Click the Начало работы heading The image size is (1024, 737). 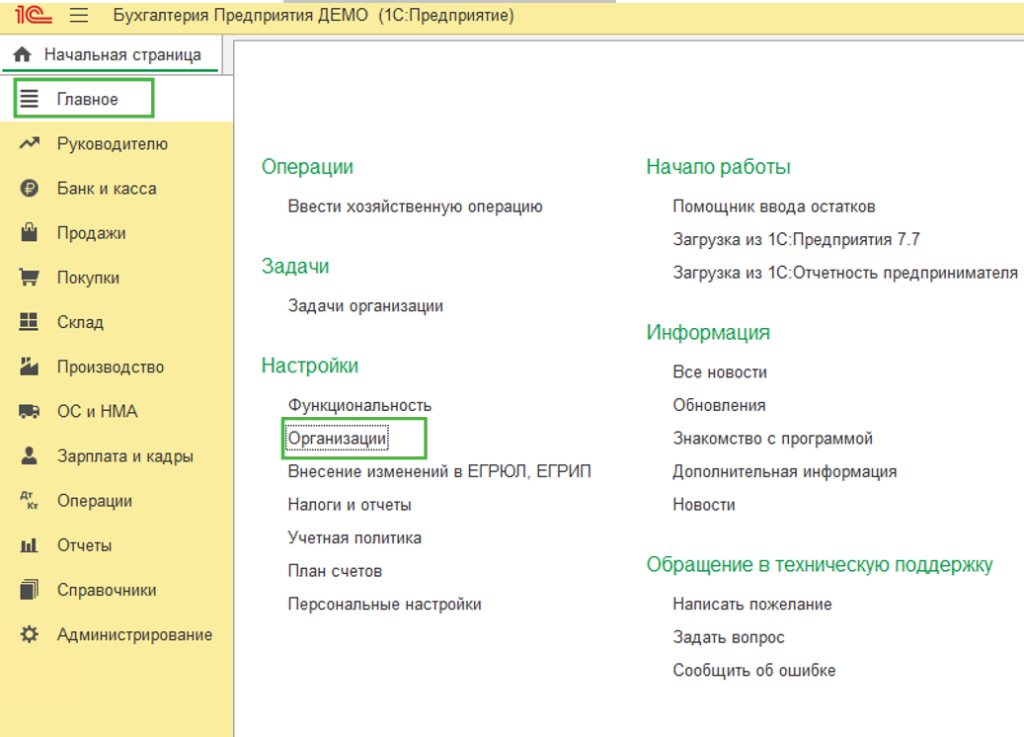718,167
